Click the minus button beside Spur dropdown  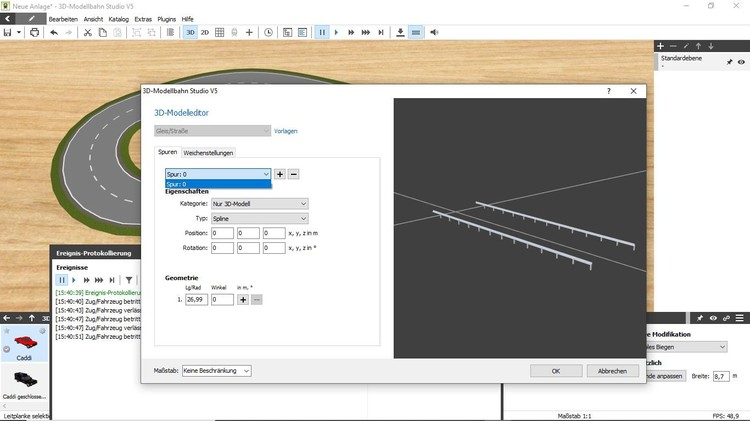[294, 174]
